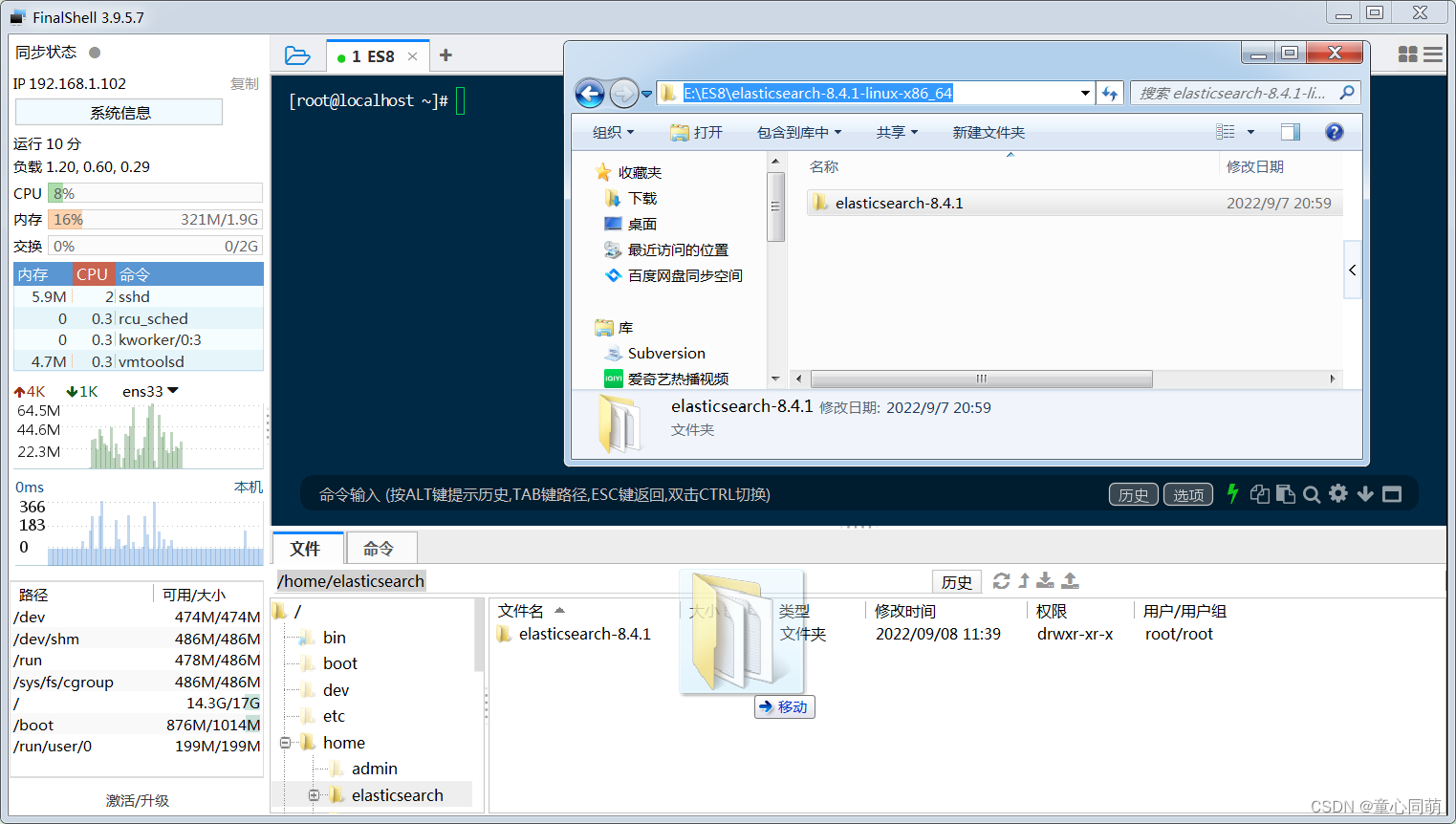Click 选项 button in command input bar
The image size is (1456, 824).
1188,494
